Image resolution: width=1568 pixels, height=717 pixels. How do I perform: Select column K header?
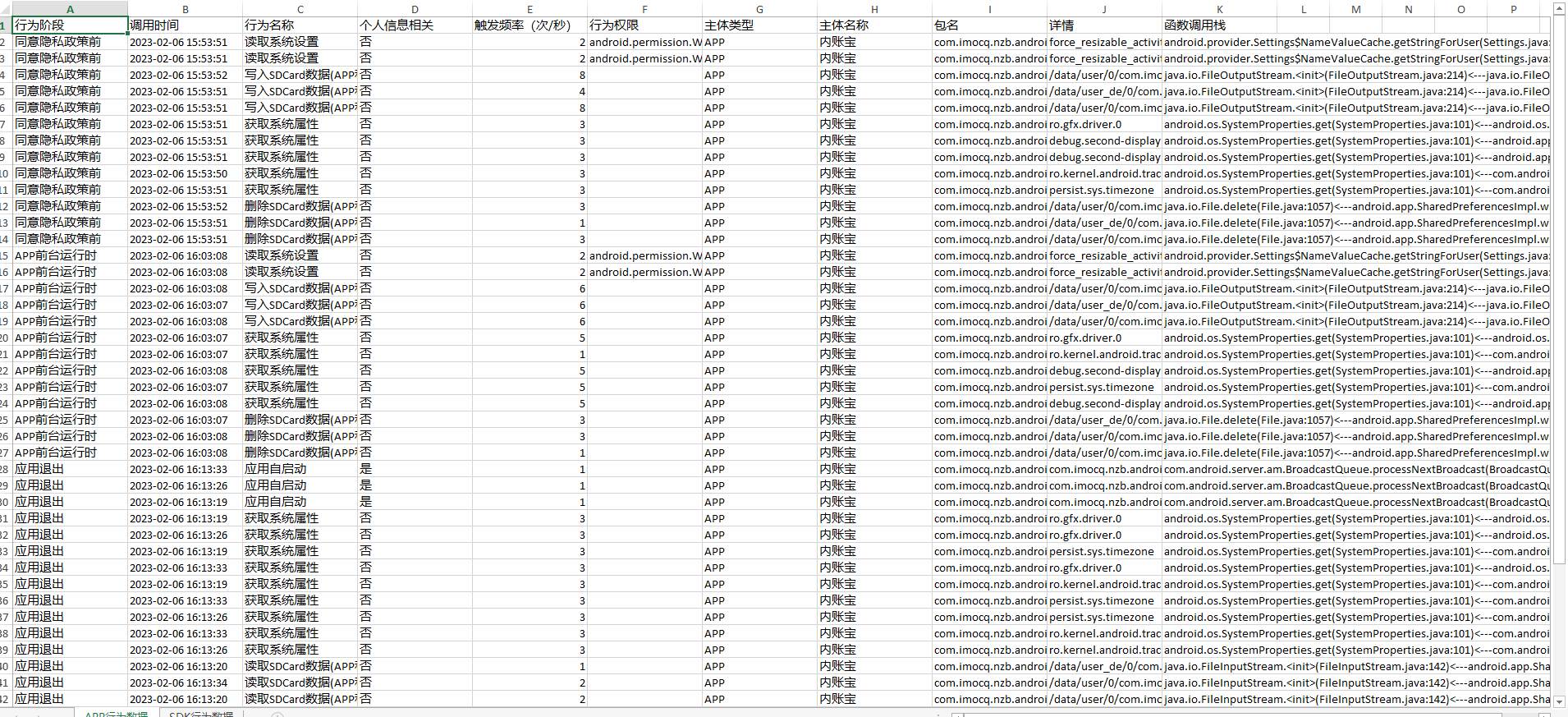point(1220,9)
